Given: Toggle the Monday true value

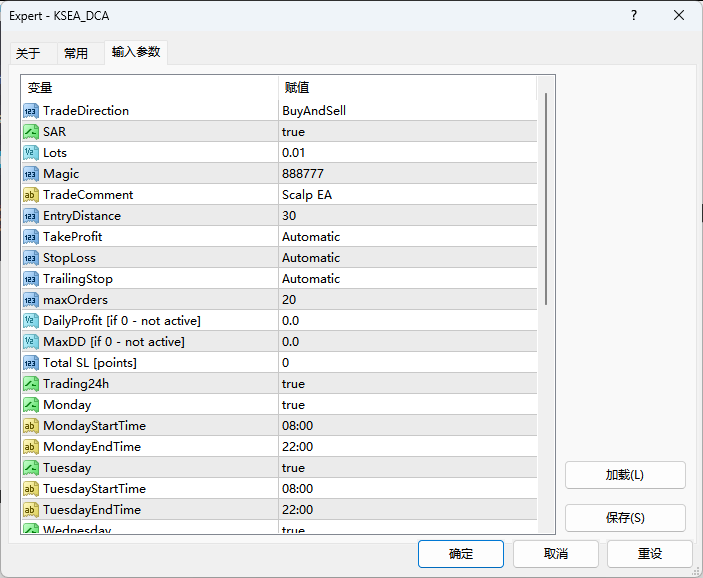Looking at the screenshot, I should pos(293,405).
